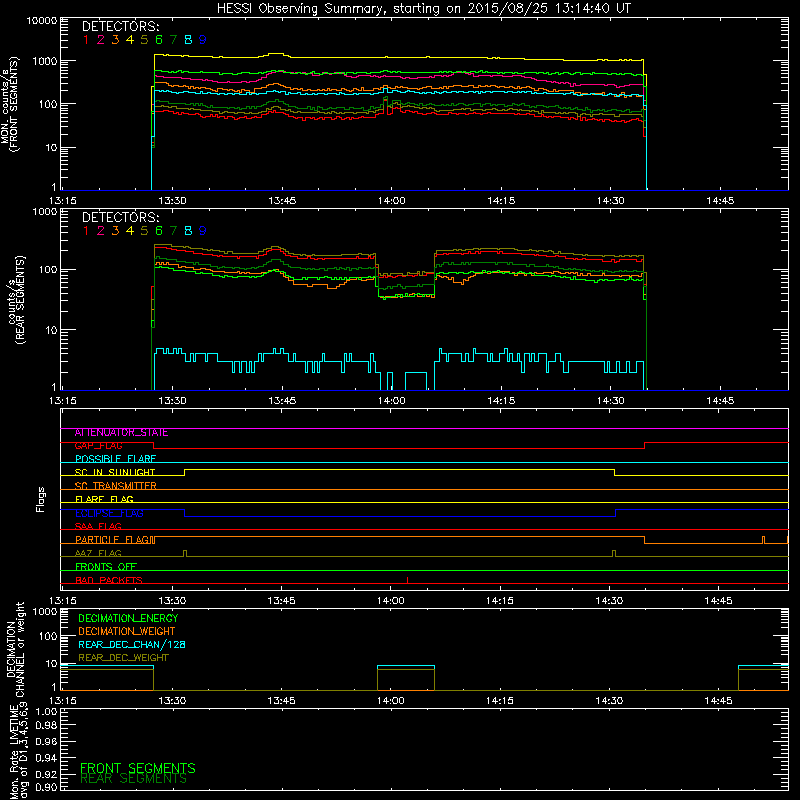
Task: Click the DECIMATION CHANNEL or weight axis label
Action: point(15,649)
